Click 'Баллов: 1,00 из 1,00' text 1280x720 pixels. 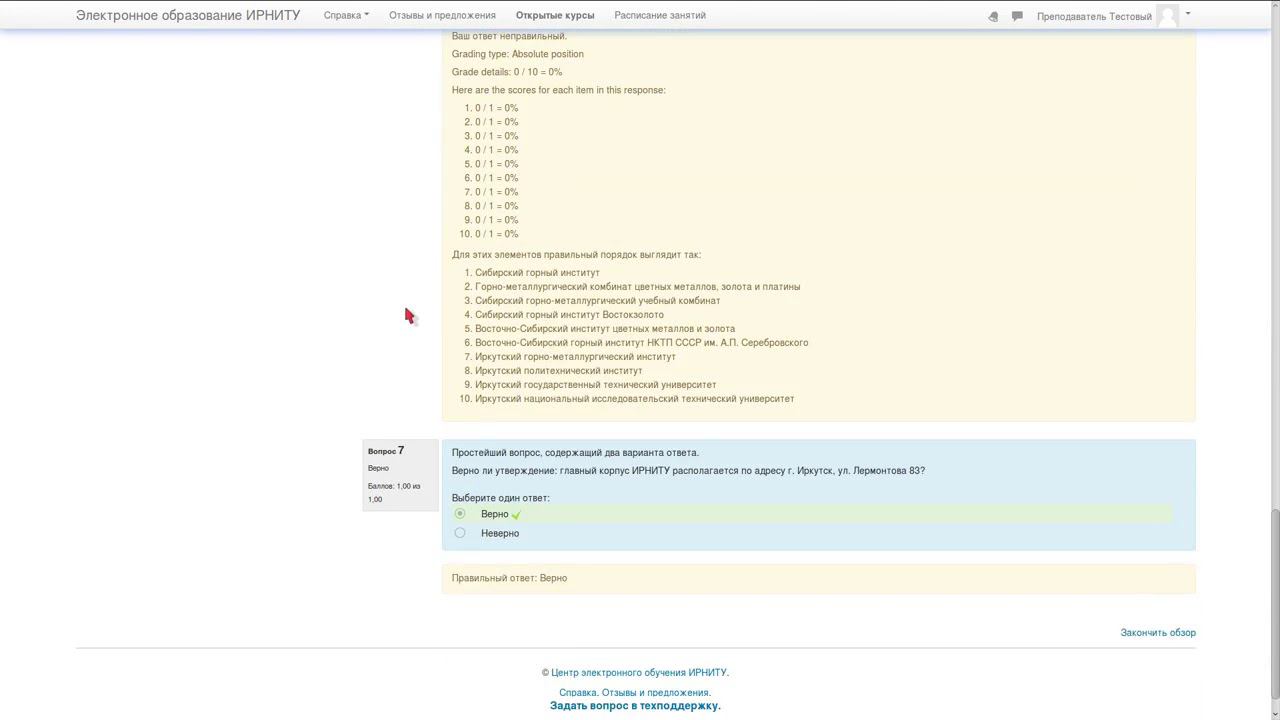[x=394, y=492]
